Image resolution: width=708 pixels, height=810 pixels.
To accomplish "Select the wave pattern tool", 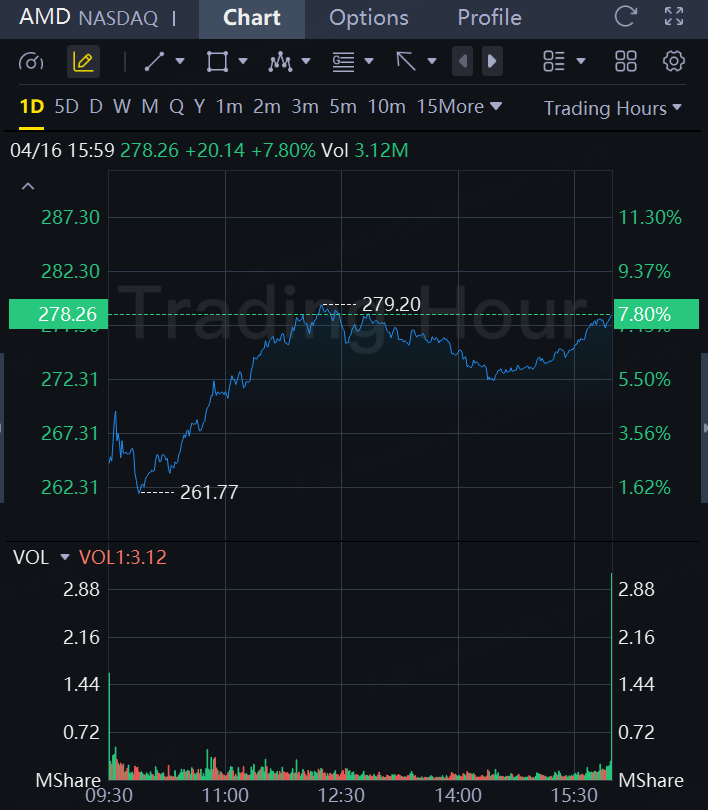I will 280,61.
